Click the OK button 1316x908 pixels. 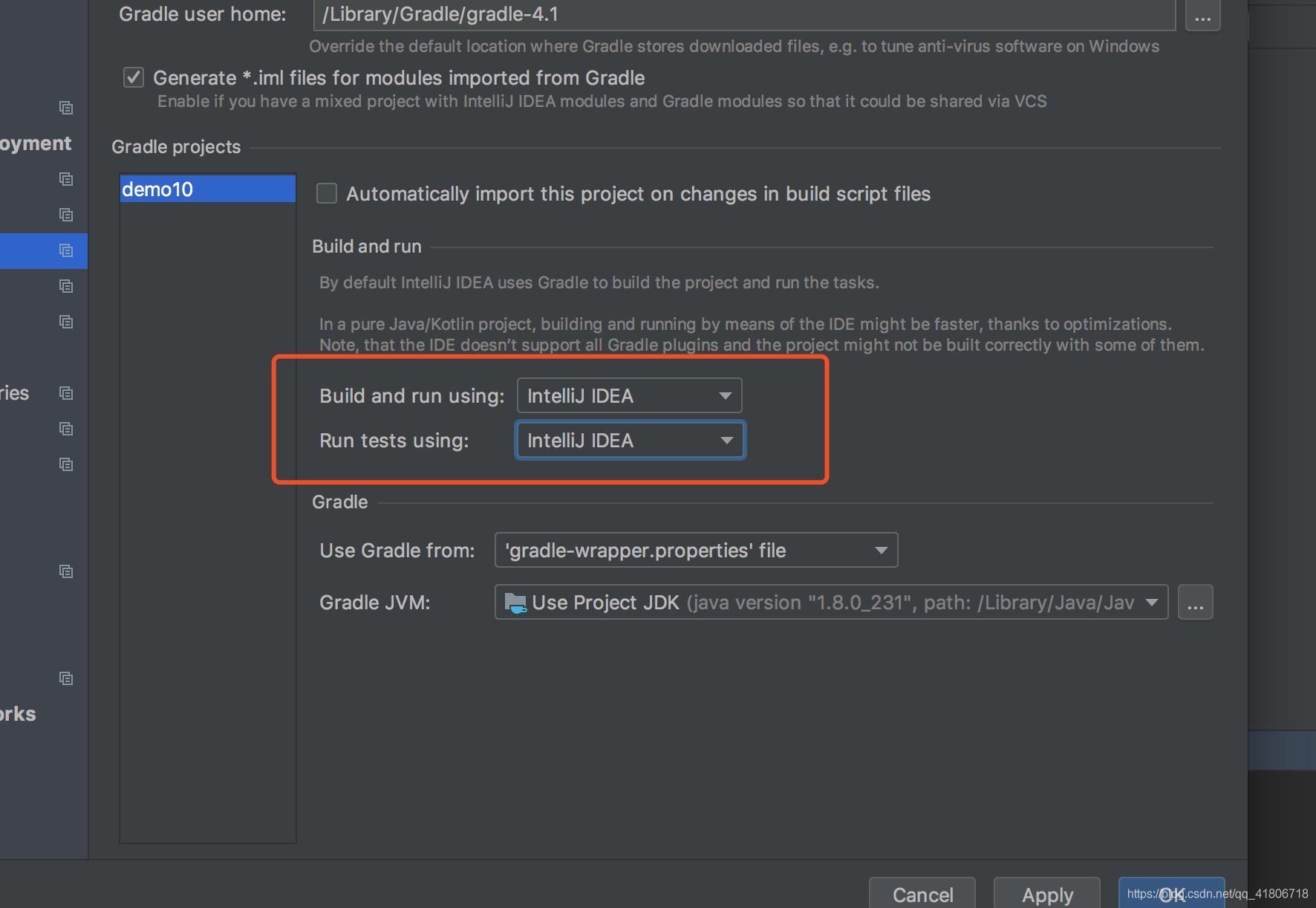point(1171,894)
